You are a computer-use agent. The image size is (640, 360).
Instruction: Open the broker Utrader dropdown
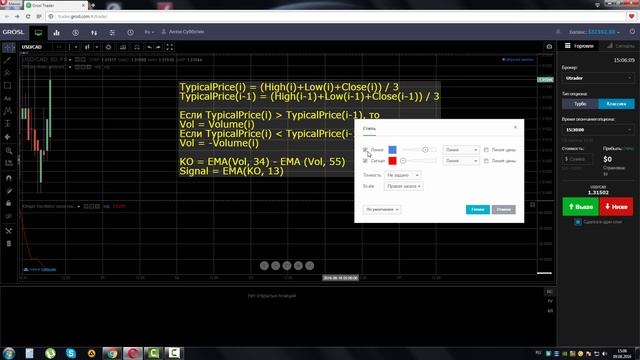(598, 78)
